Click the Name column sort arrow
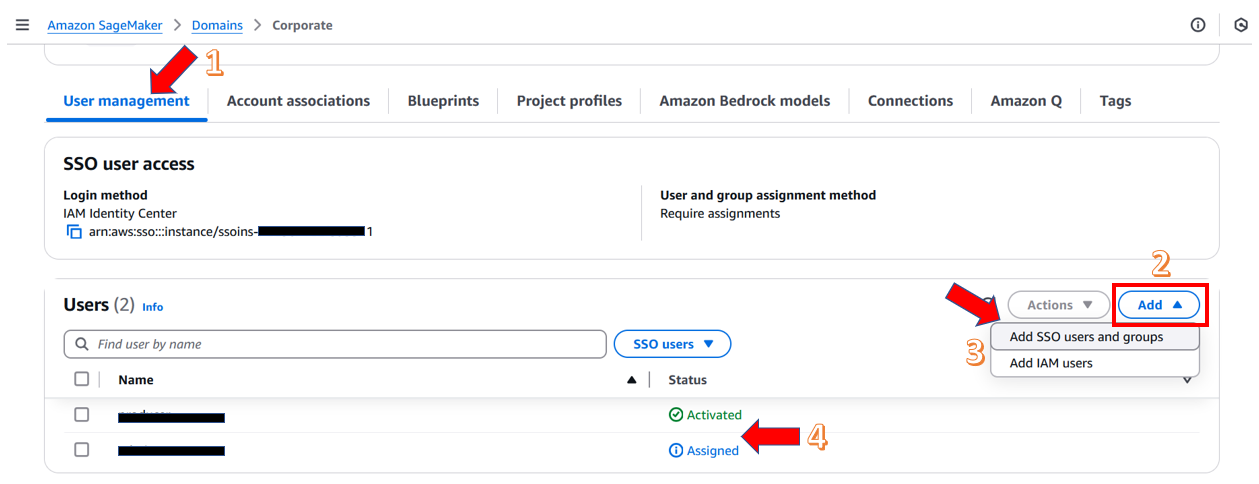The height and width of the screenshot is (484, 1259). (x=631, y=380)
